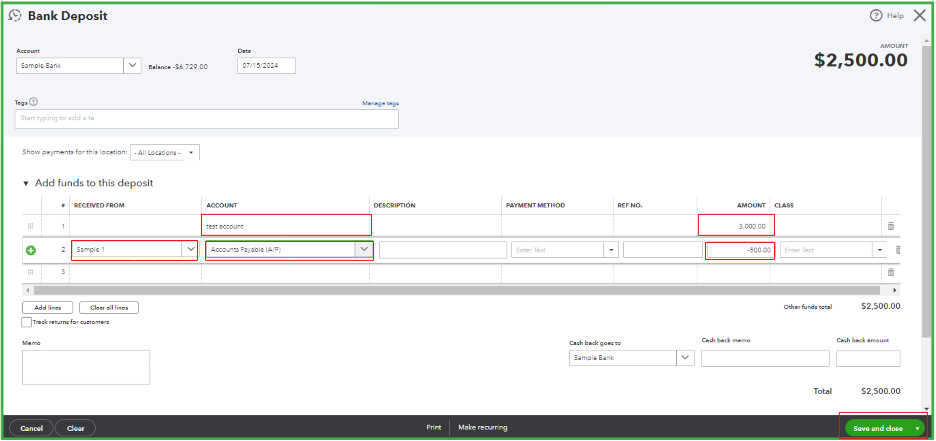Click the -500.00 amount field
936x441 pixels.
coord(740,250)
